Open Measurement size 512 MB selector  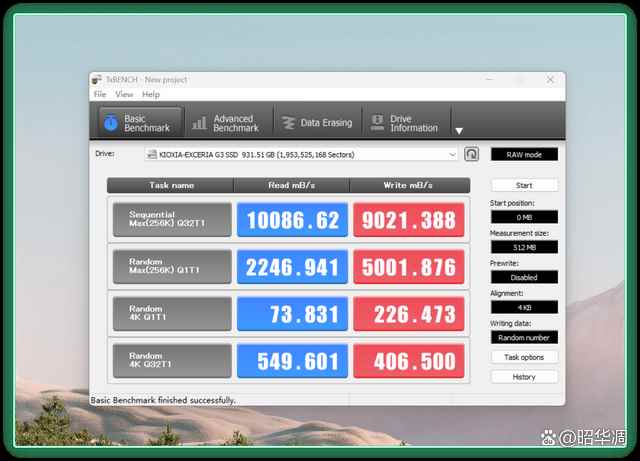524,247
